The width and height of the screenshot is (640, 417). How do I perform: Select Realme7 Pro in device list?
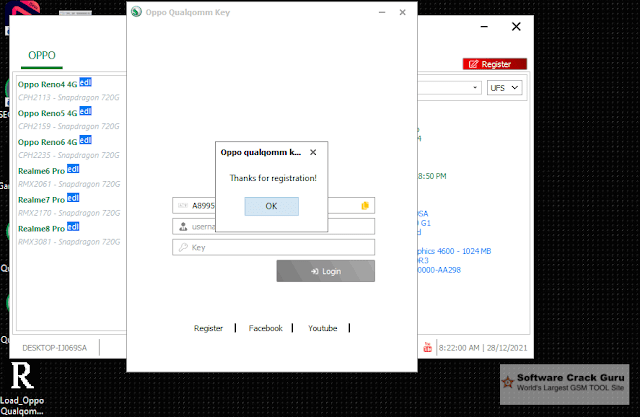pyautogui.click(x=41, y=200)
